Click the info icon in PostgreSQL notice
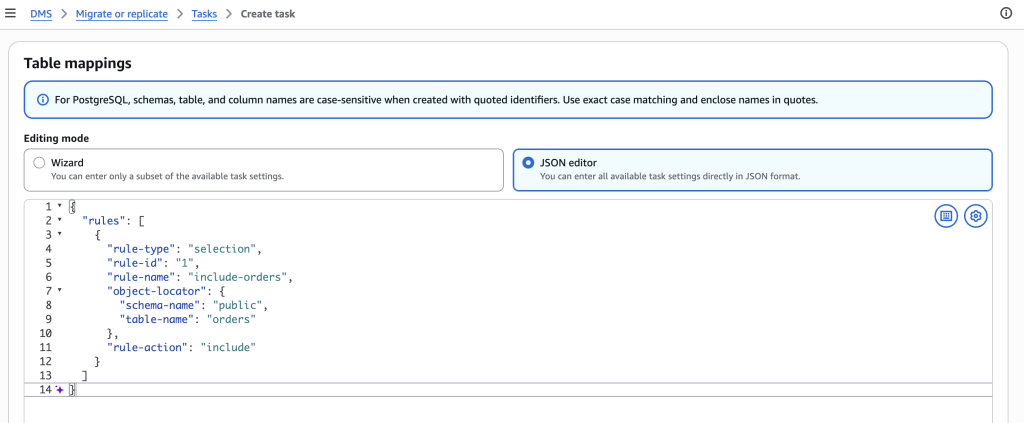This screenshot has height=423, width=1024. point(43,100)
